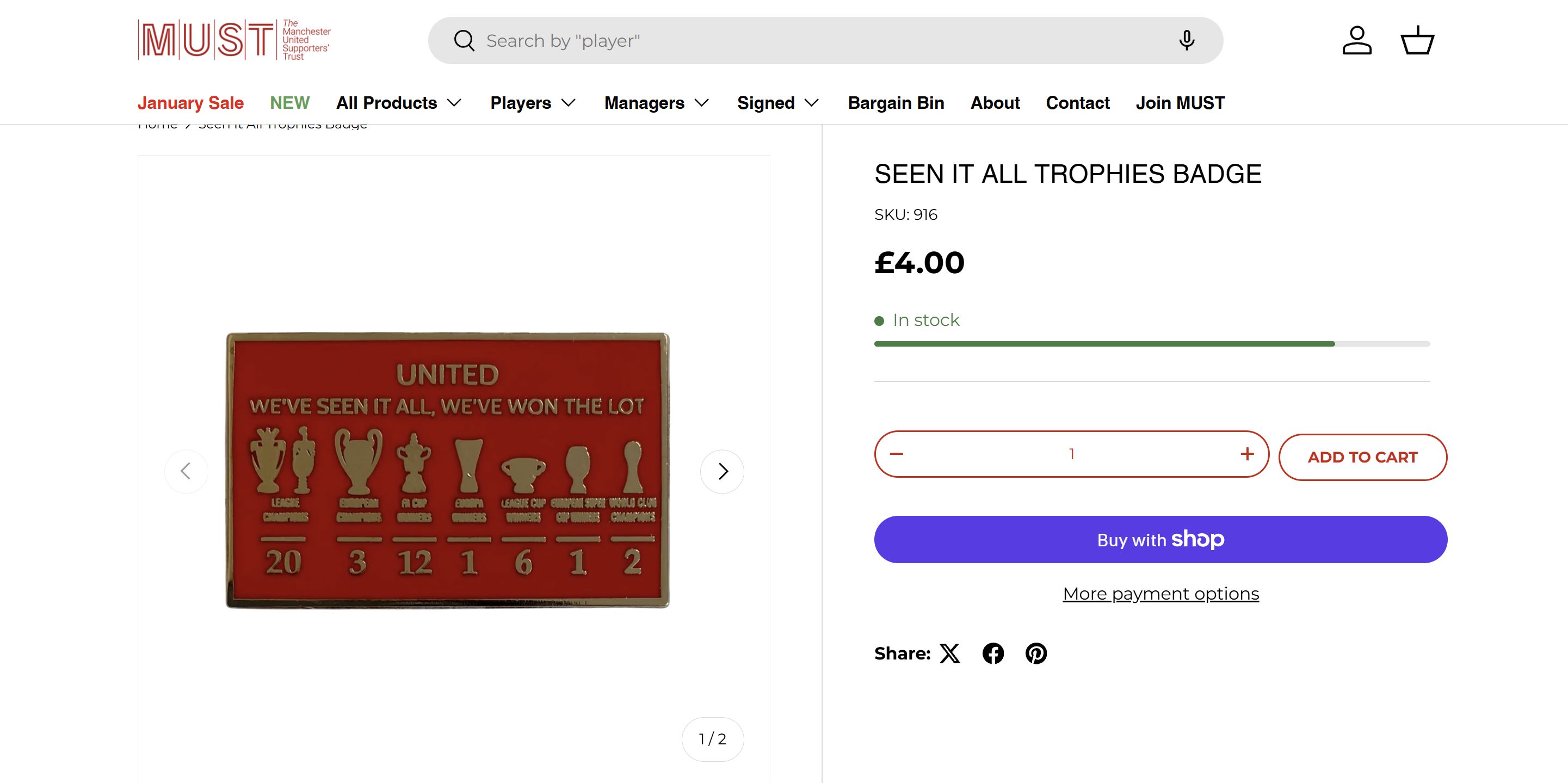Increase quantity with plus button
Viewport: 1568px width, 783px height.
tap(1247, 454)
